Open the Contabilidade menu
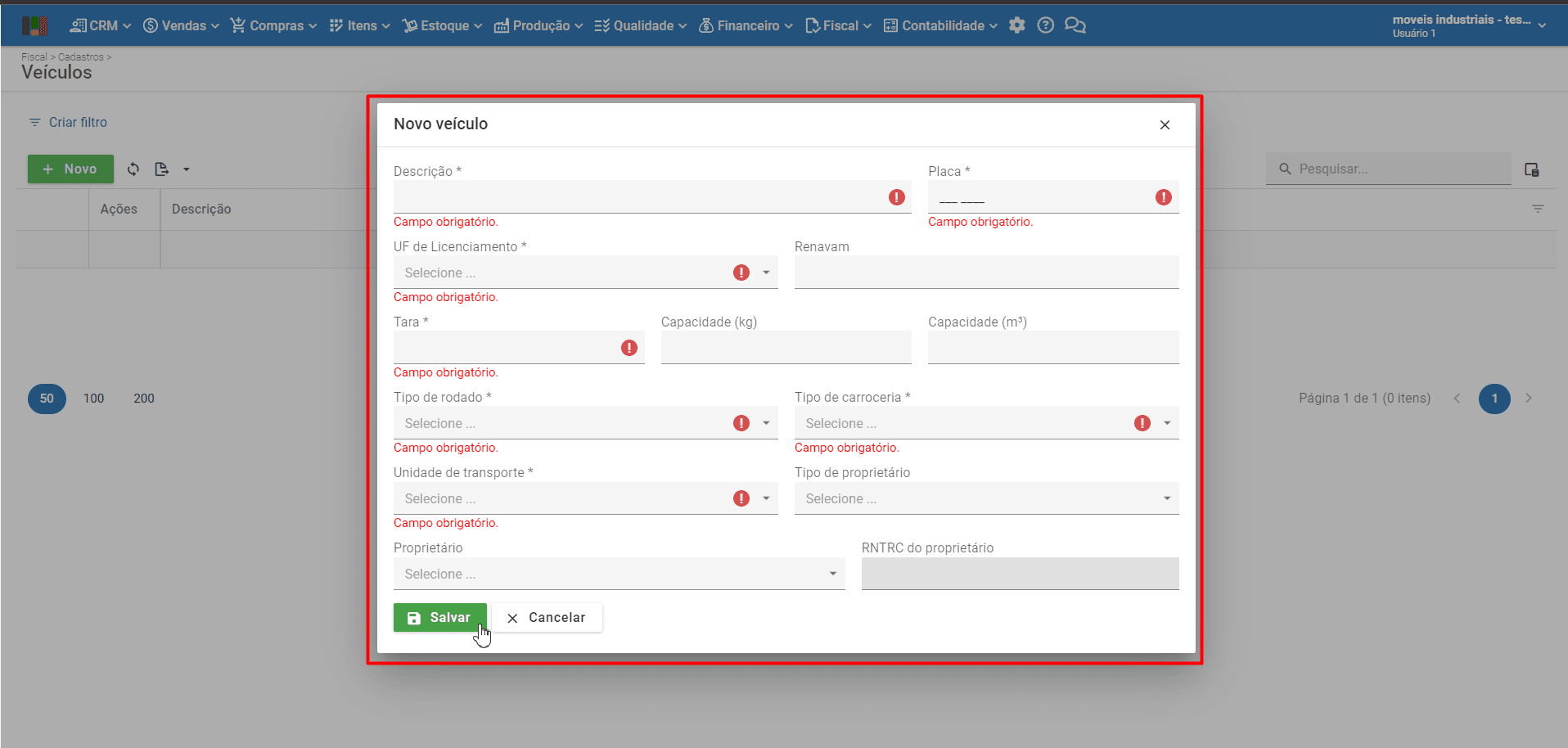The height and width of the screenshot is (748, 1568). coord(941,25)
